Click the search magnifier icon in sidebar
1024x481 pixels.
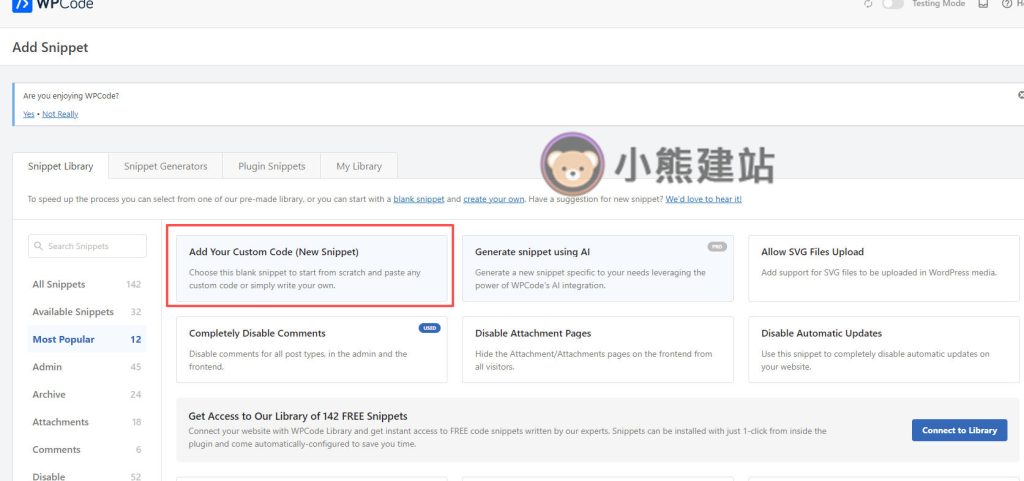tap(38, 246)
